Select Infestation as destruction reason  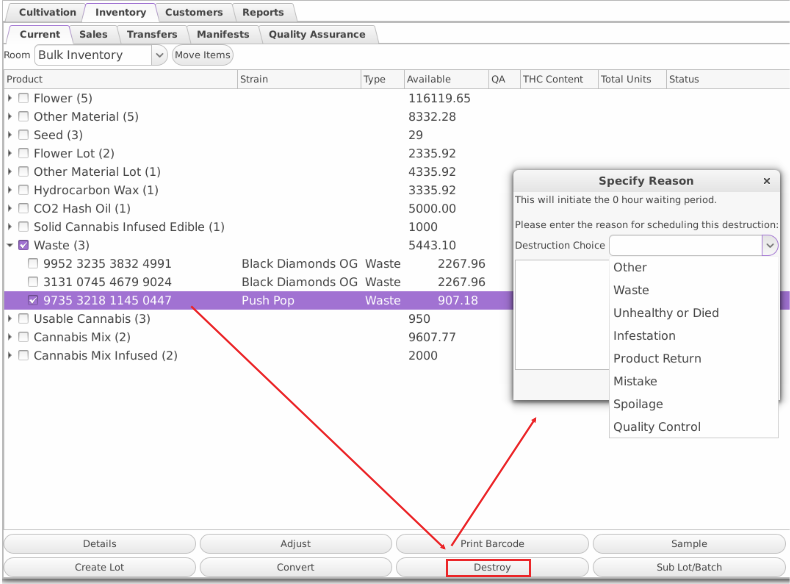(644, 336)
